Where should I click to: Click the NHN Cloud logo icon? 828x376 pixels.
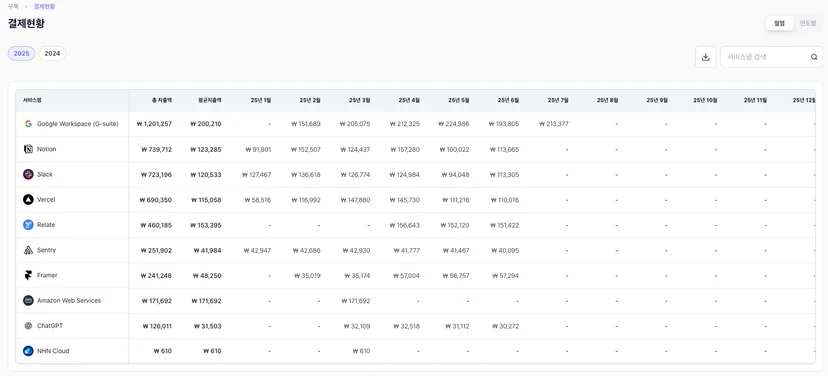[28, 351]
